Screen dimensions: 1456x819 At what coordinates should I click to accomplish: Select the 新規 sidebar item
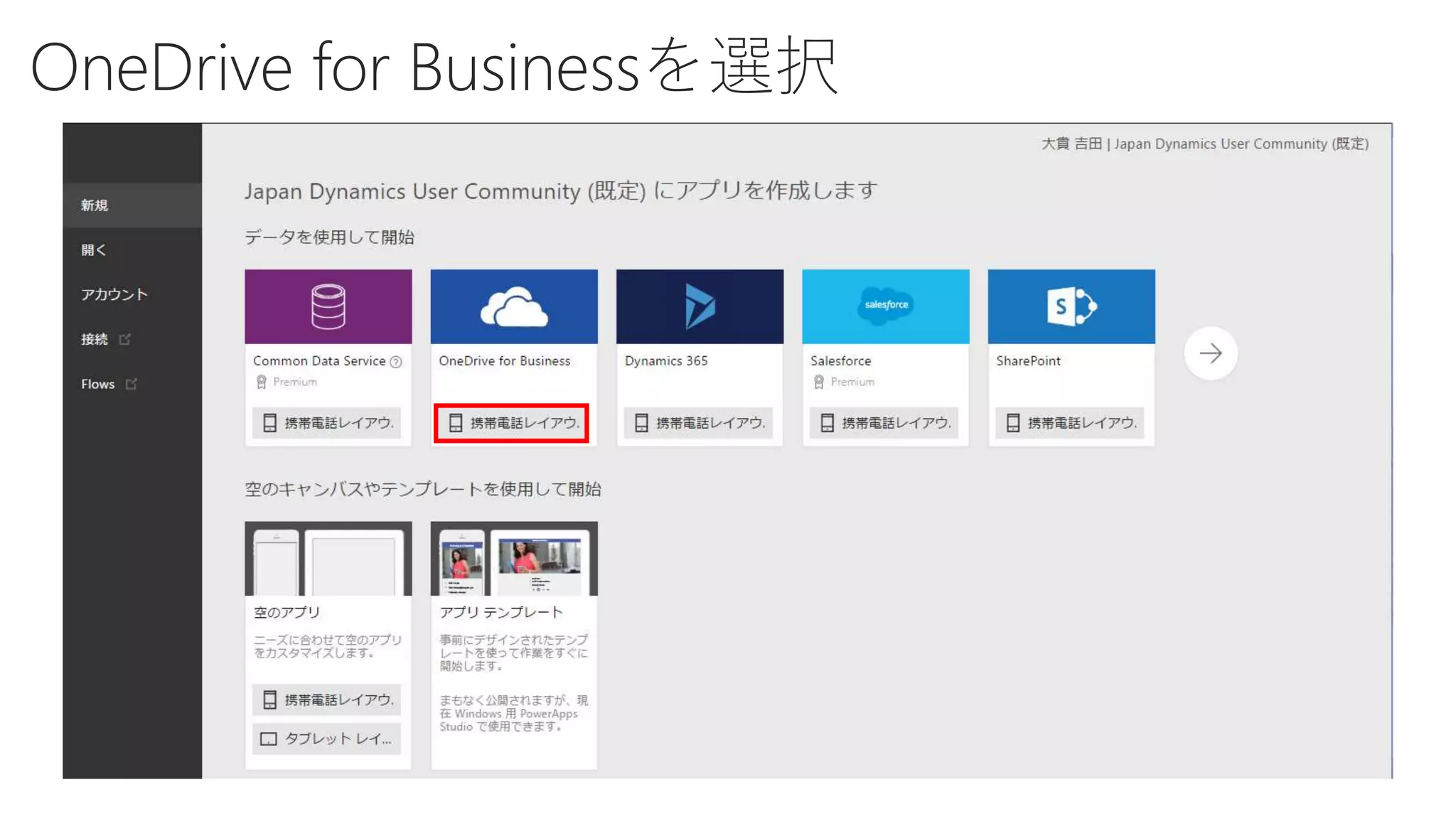click(x=132, y=205)
